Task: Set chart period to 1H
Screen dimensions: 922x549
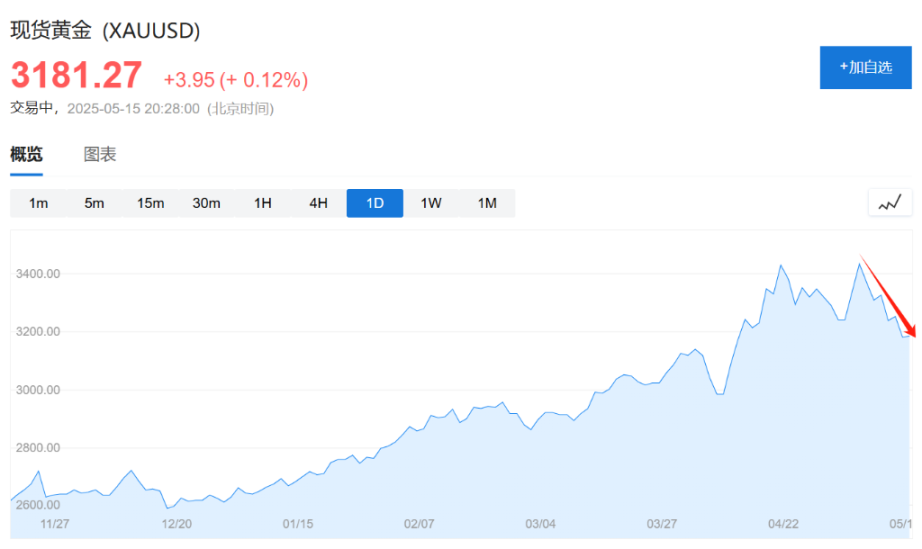Action: [x=262, y=203]
